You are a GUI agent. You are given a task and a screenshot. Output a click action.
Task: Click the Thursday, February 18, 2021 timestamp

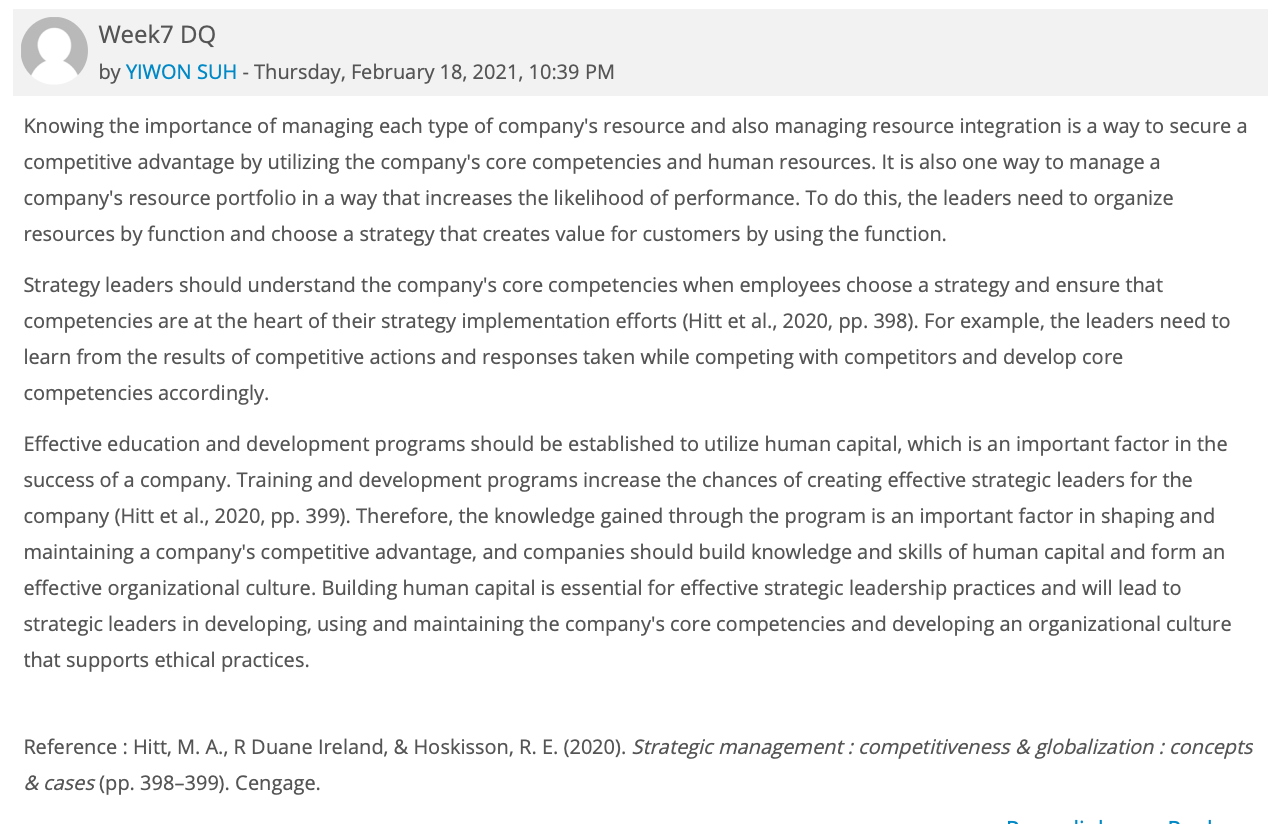[x=434, y=72]
